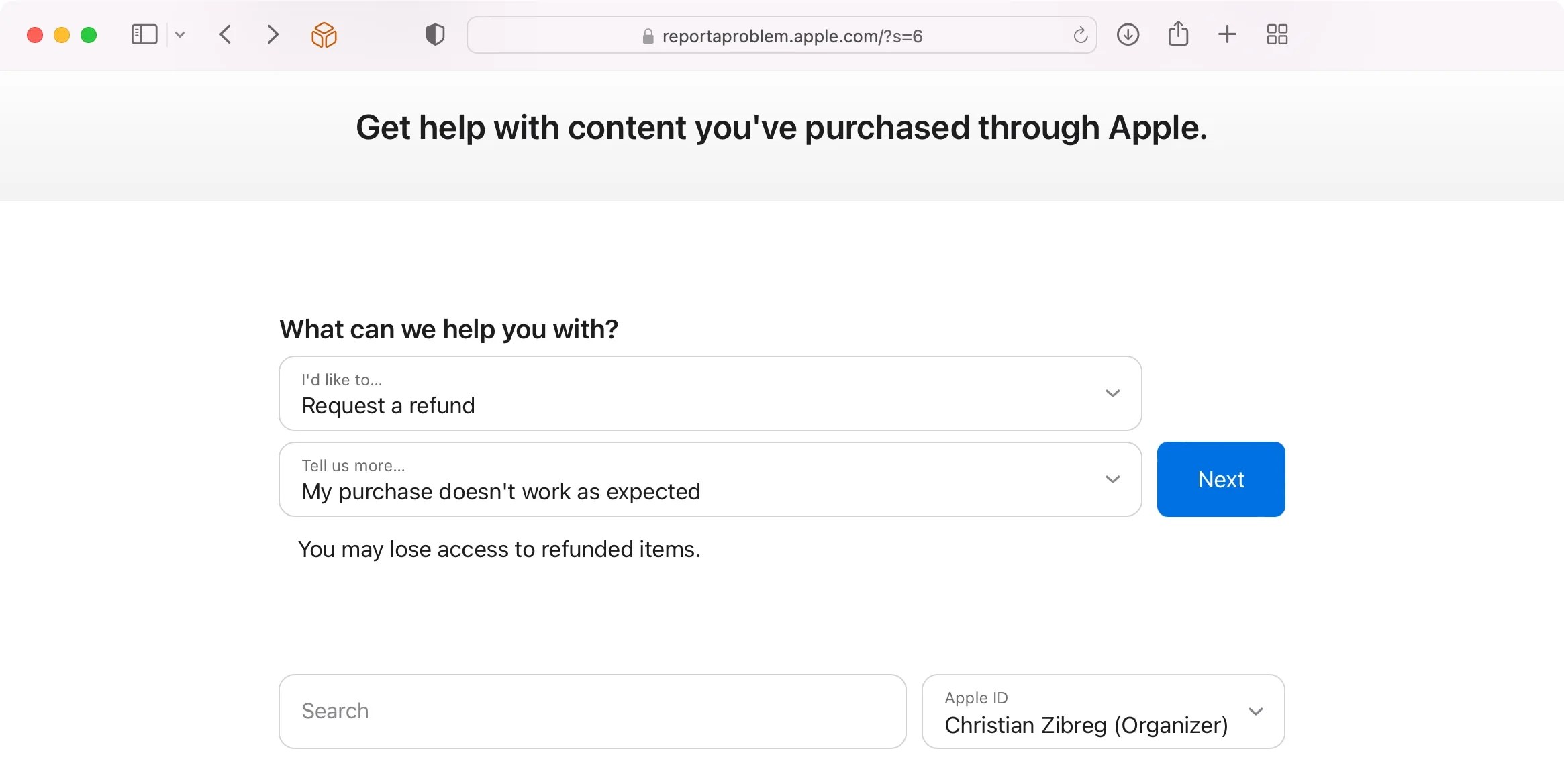
Task: Navigate forward to the next page
Action: pos(272,34)
